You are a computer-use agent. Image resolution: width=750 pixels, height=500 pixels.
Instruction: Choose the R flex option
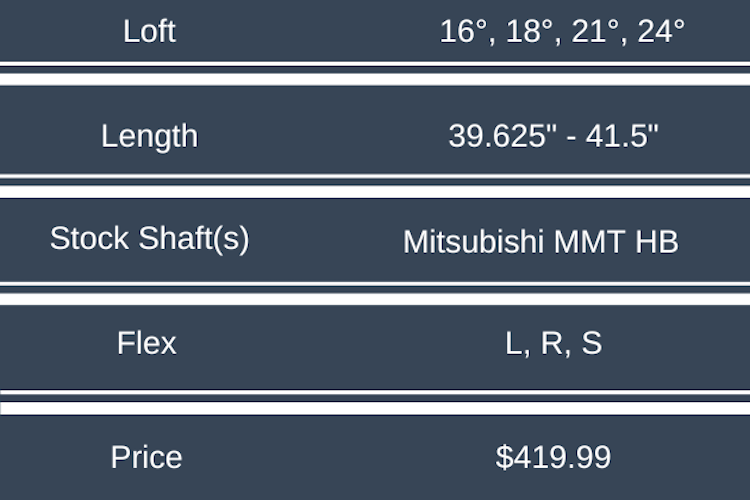pos(551,345)
